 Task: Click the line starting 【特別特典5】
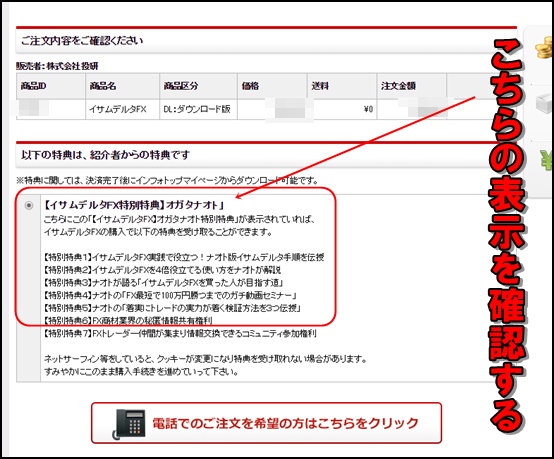click(x=172, y=308)
